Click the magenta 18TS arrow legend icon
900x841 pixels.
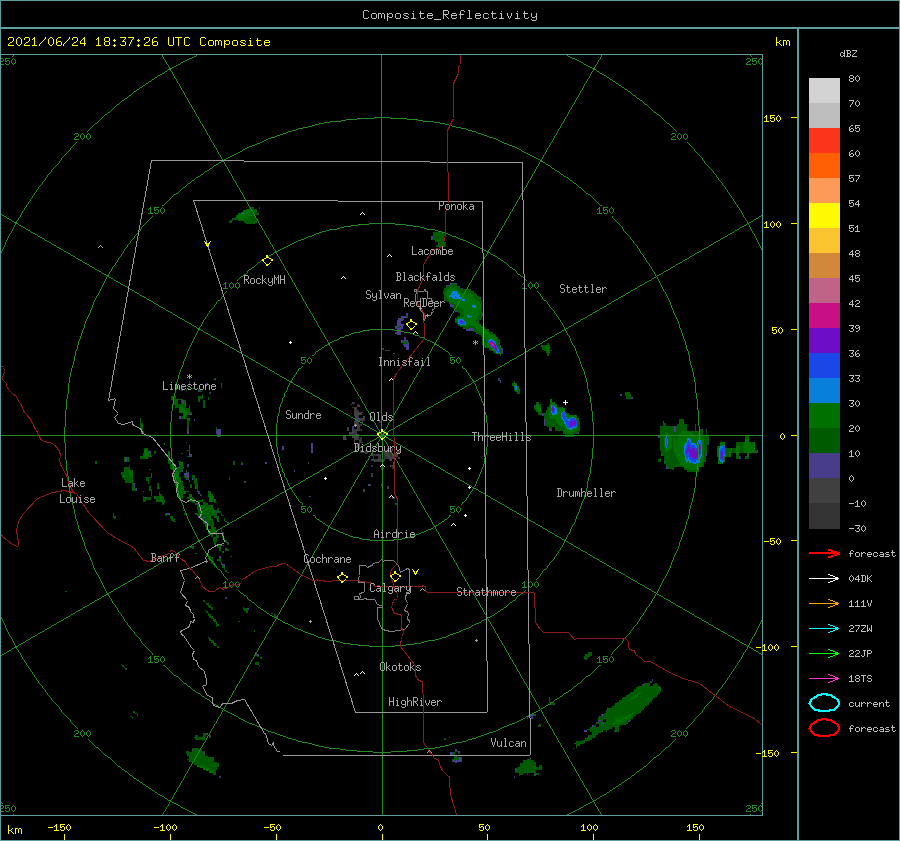[x=824, y=679]
